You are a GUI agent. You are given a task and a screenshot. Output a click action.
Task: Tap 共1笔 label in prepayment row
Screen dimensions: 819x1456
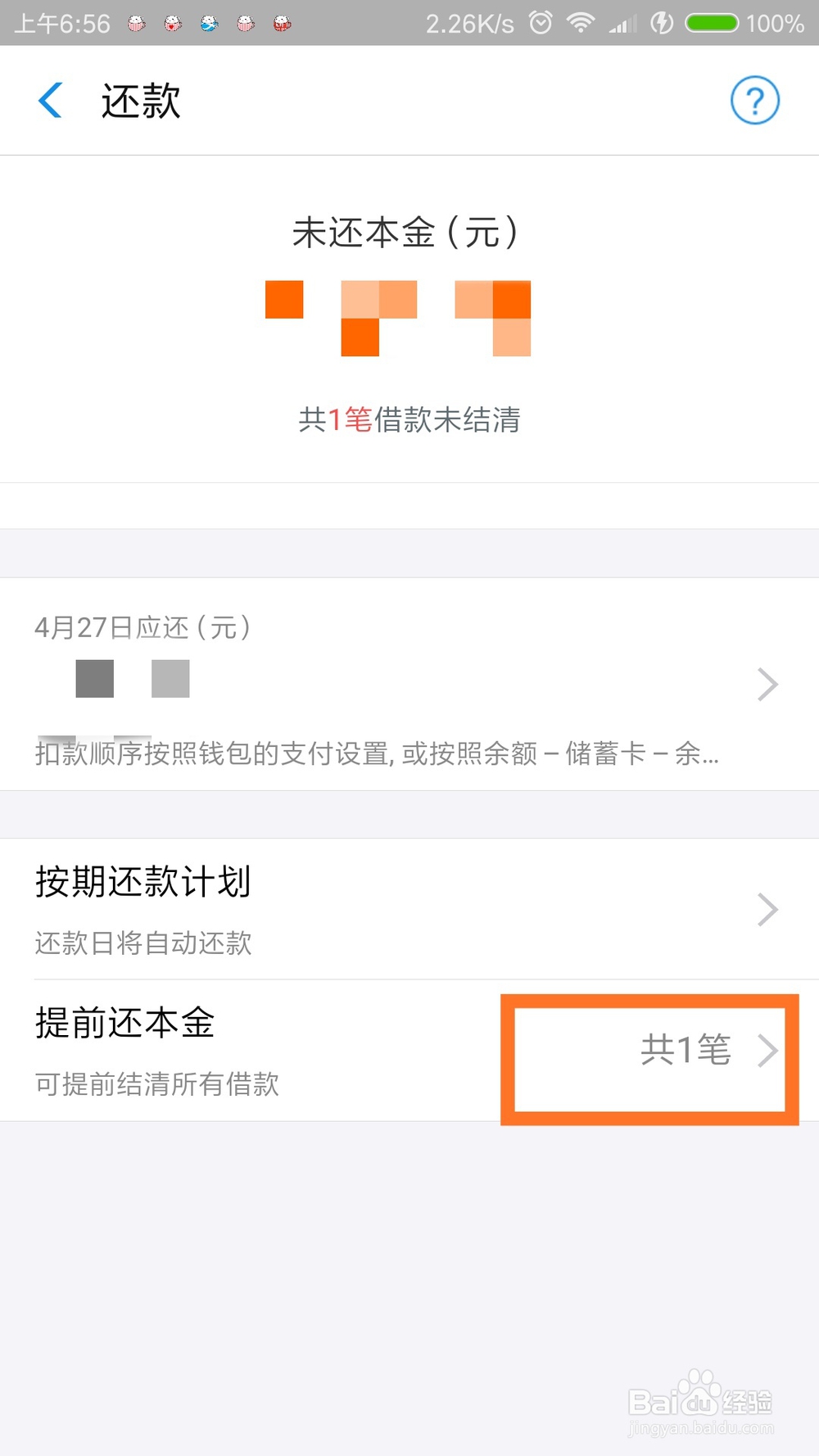coord(686,1050)
